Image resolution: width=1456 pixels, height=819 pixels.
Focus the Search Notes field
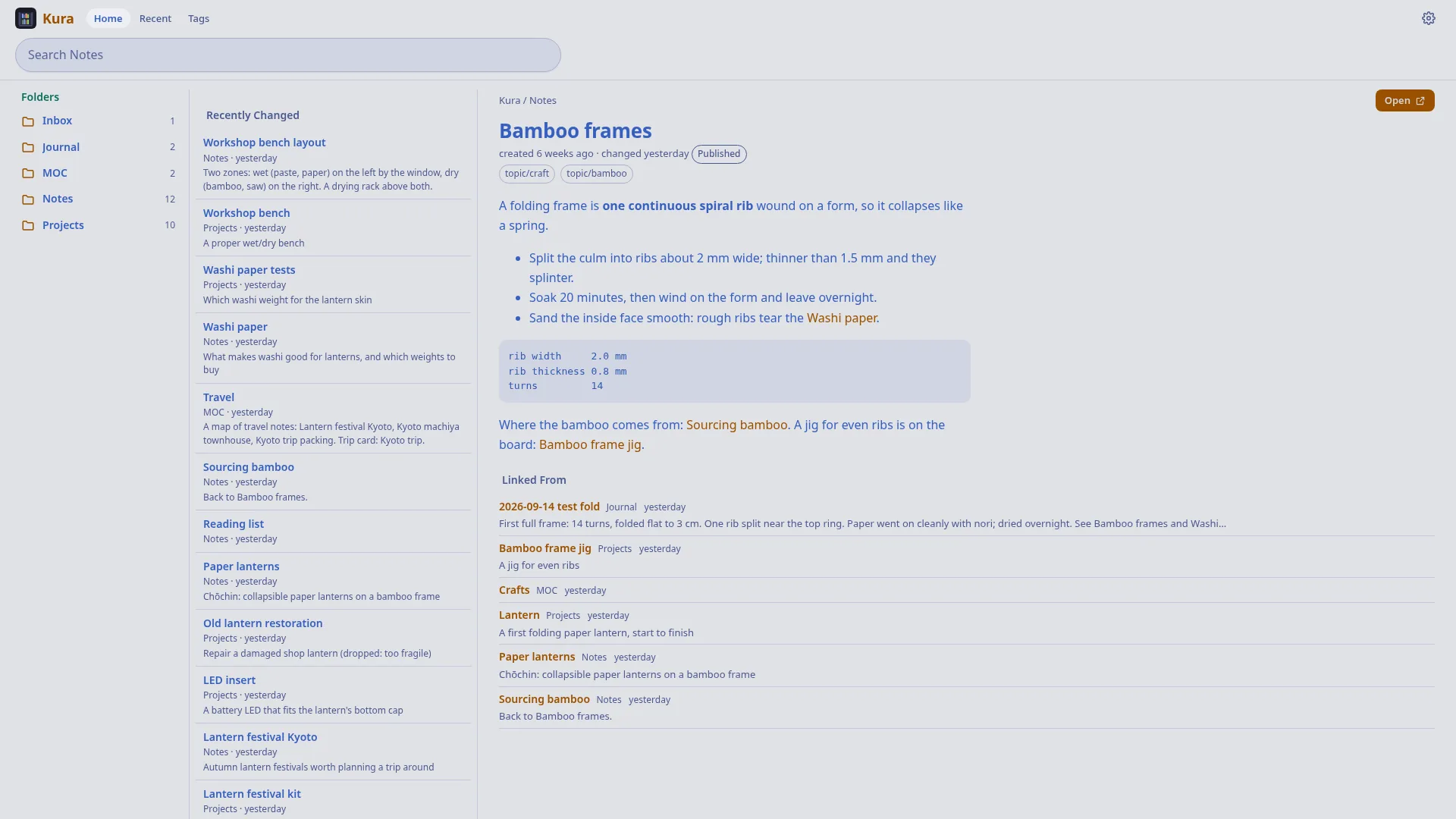click(x=288, y=55)
